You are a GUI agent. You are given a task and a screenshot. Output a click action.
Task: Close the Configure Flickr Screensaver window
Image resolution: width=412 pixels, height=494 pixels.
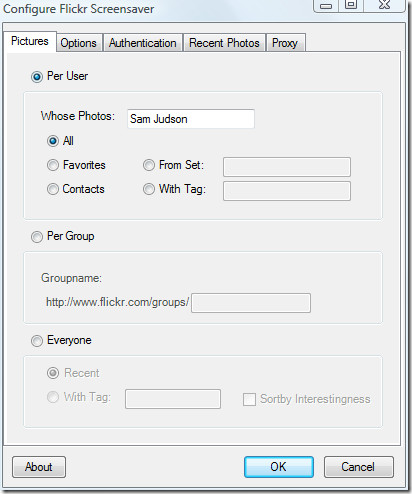point(384,5)
